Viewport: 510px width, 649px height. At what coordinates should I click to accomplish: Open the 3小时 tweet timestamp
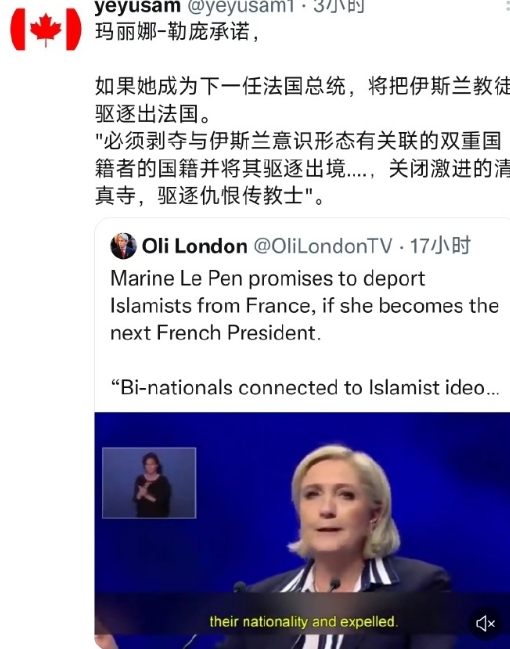pos(339,6)
